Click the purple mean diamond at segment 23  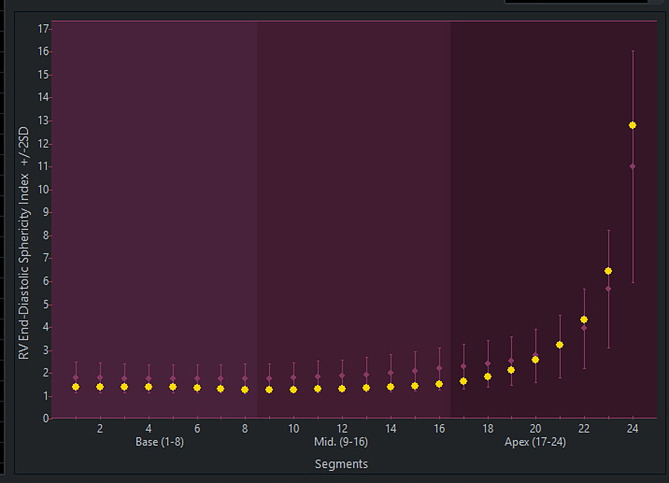(x=608, y=289)
